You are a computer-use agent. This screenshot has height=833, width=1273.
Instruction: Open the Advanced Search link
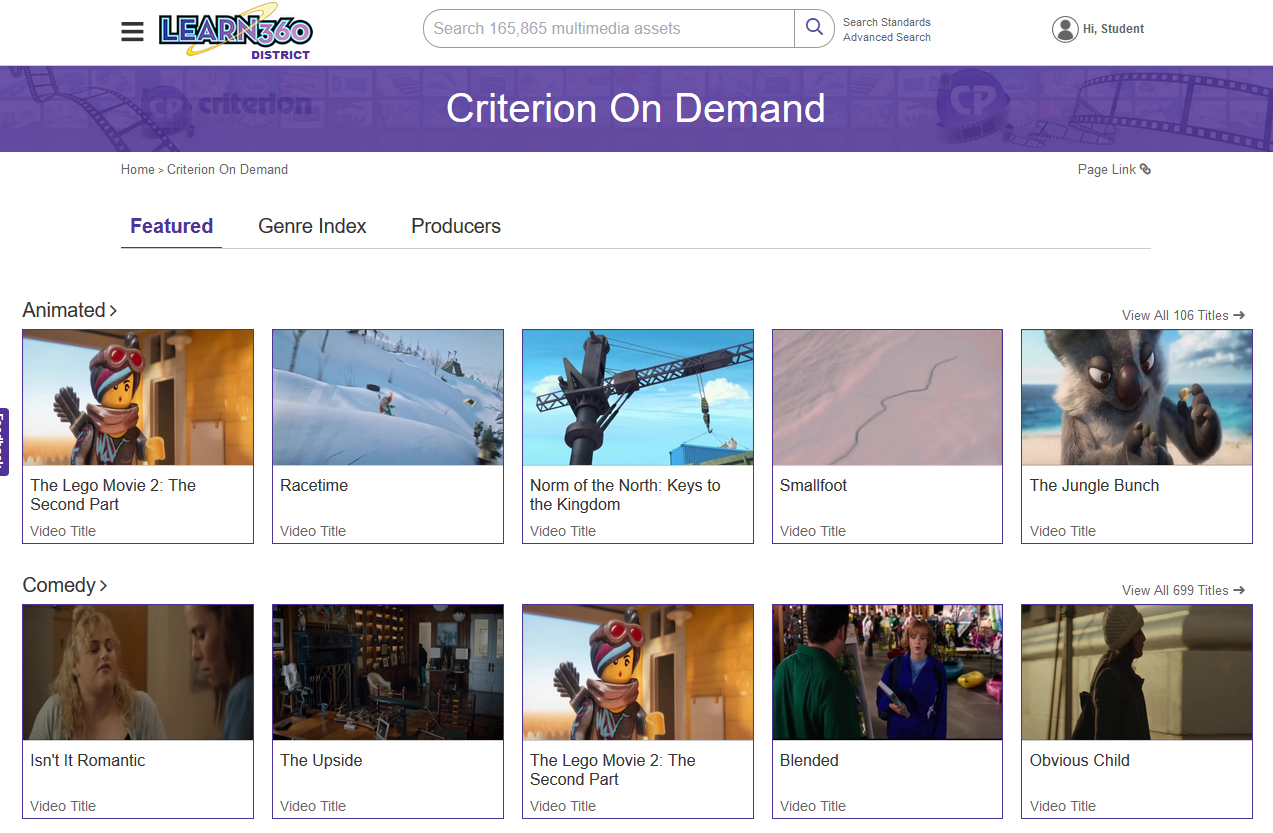point(887,37)
